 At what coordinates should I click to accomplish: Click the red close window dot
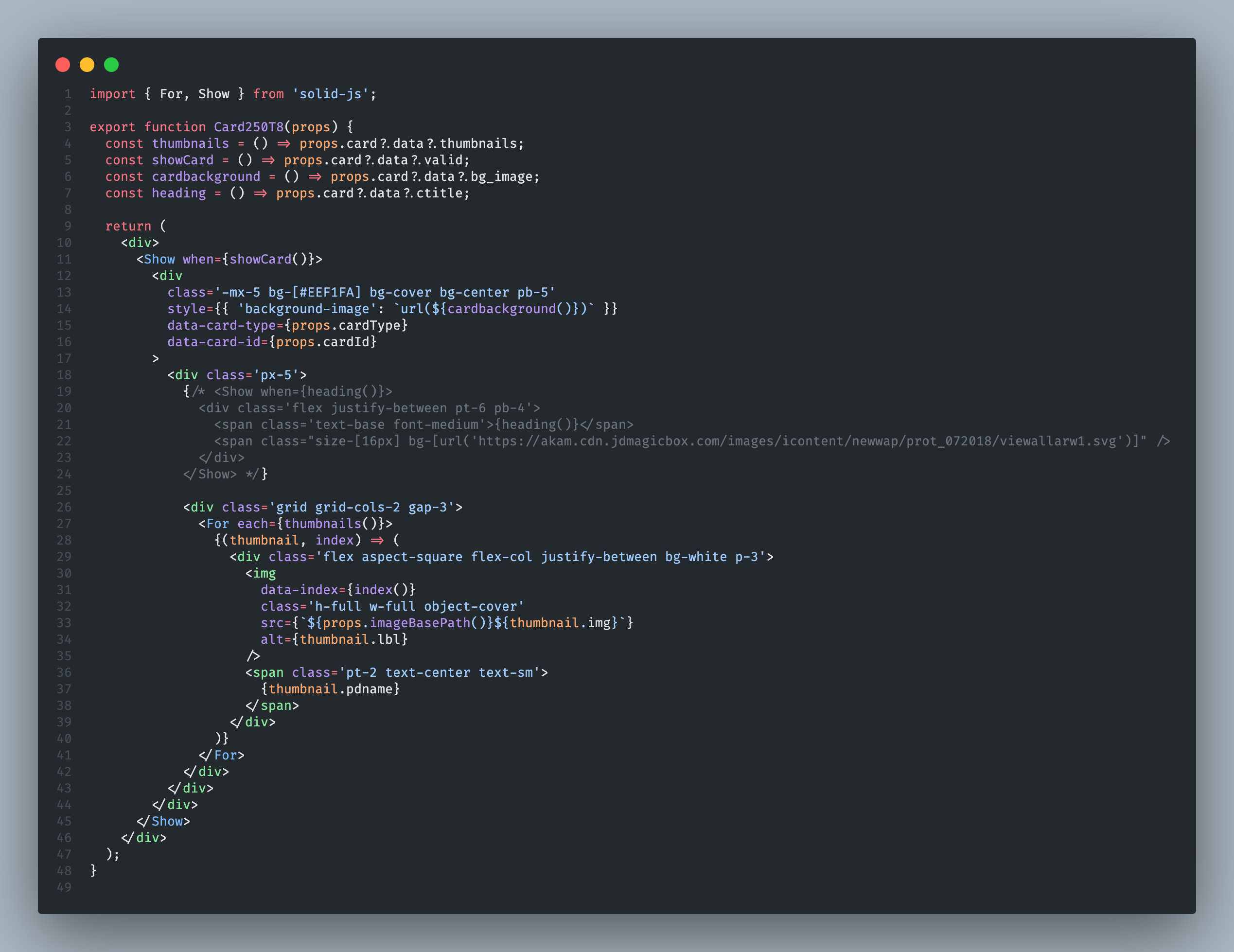click(63, 65)
